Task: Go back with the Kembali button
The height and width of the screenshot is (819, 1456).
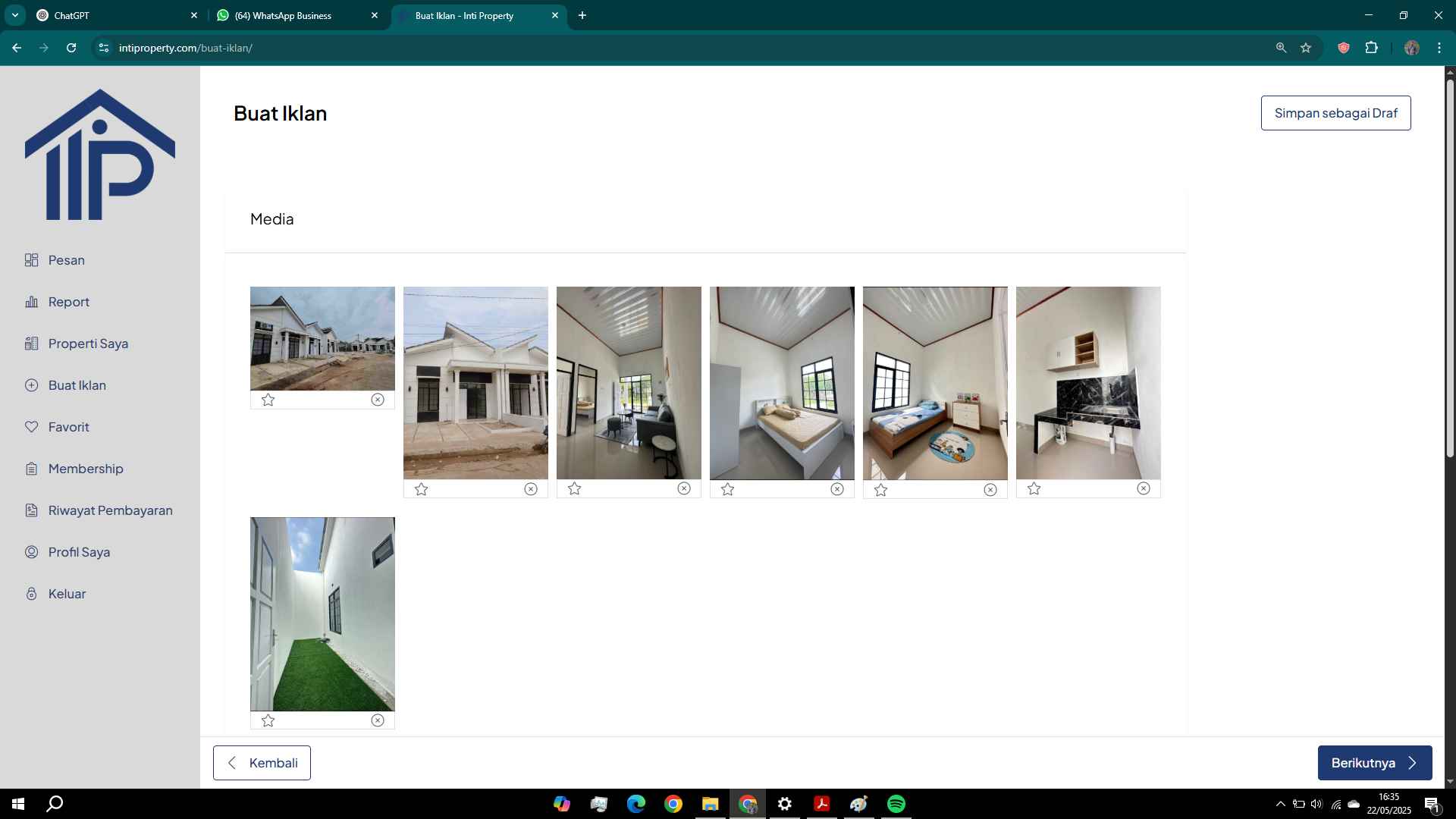Action: point(262,763)
